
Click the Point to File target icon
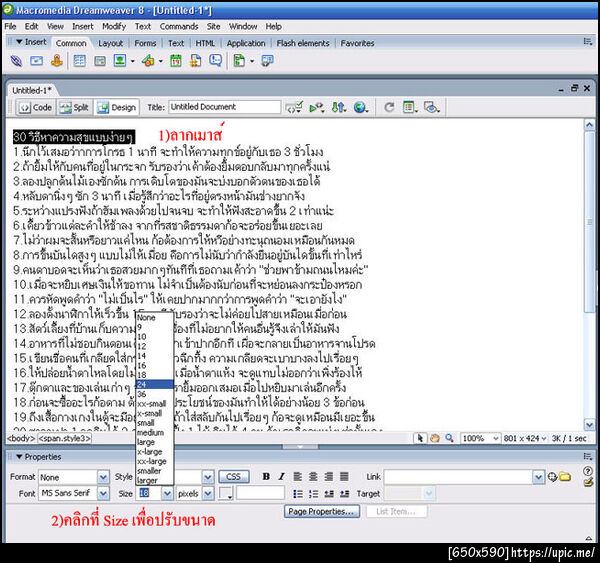click(x=552, y=477)
